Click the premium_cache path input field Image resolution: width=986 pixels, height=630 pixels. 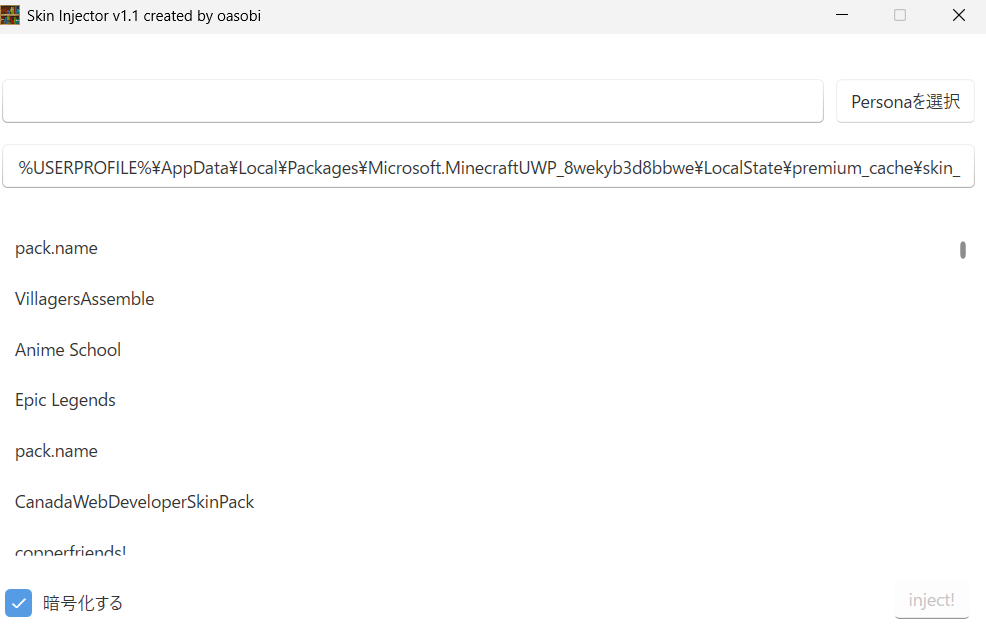point(488,167)
